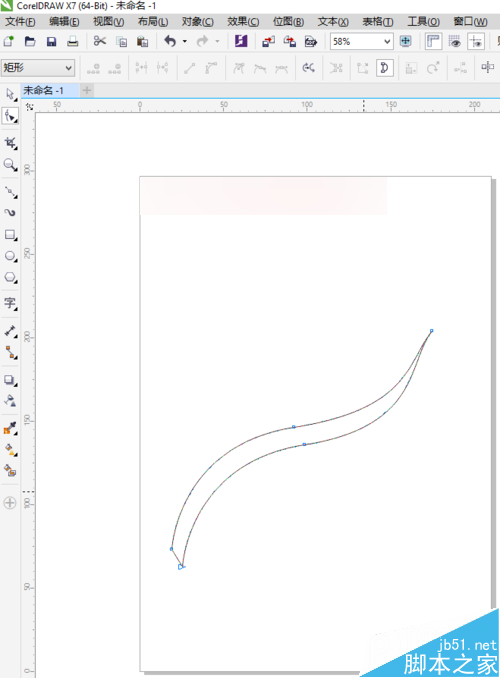The height and width of the screenshot is (678, 500).
Task: Click the Stretch or scale nodes button
Action: pos(411,68)
